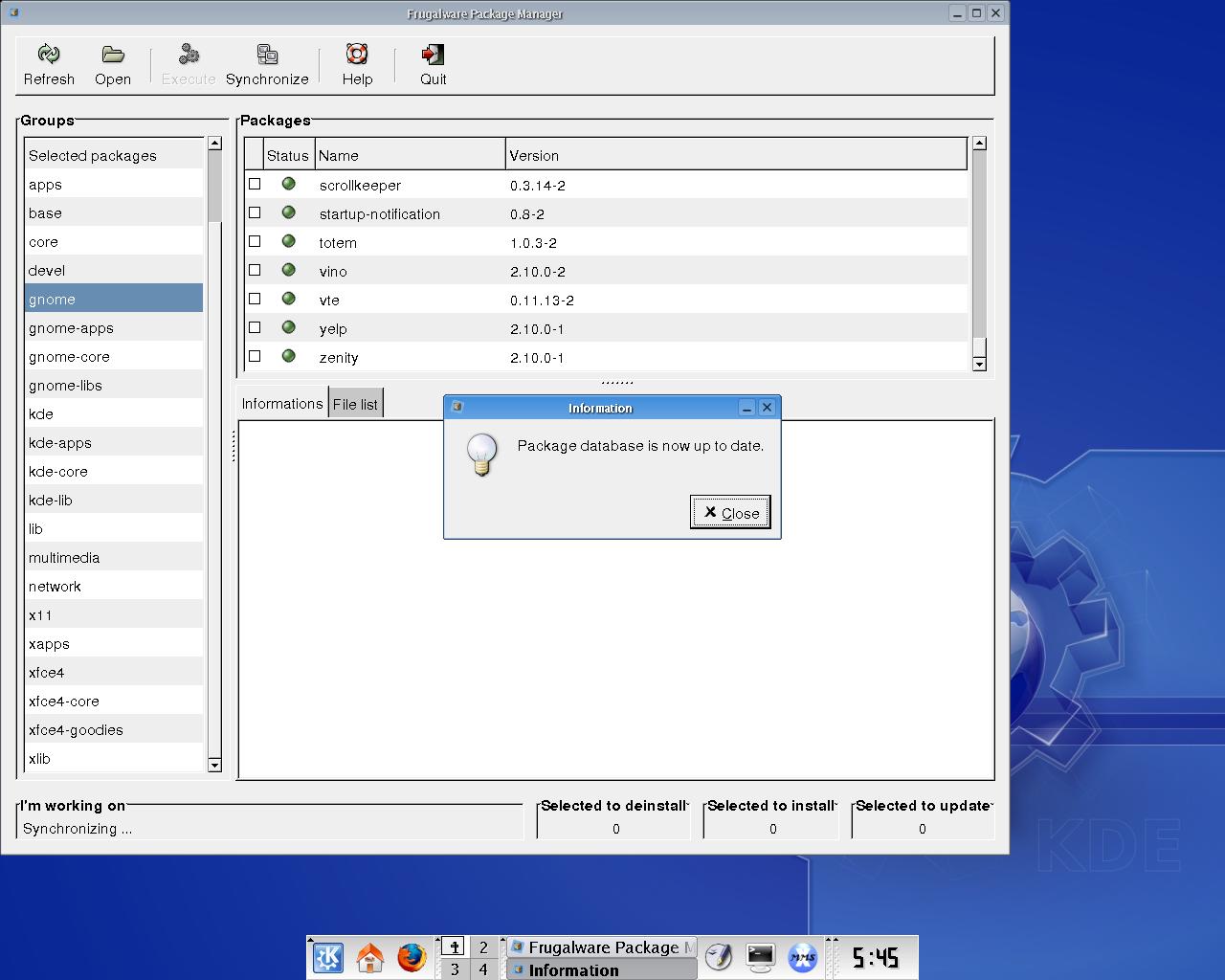Screen dimensions: 1225x980
Task: Choose the "gnome-apps" group
Action: coord(114,327)
